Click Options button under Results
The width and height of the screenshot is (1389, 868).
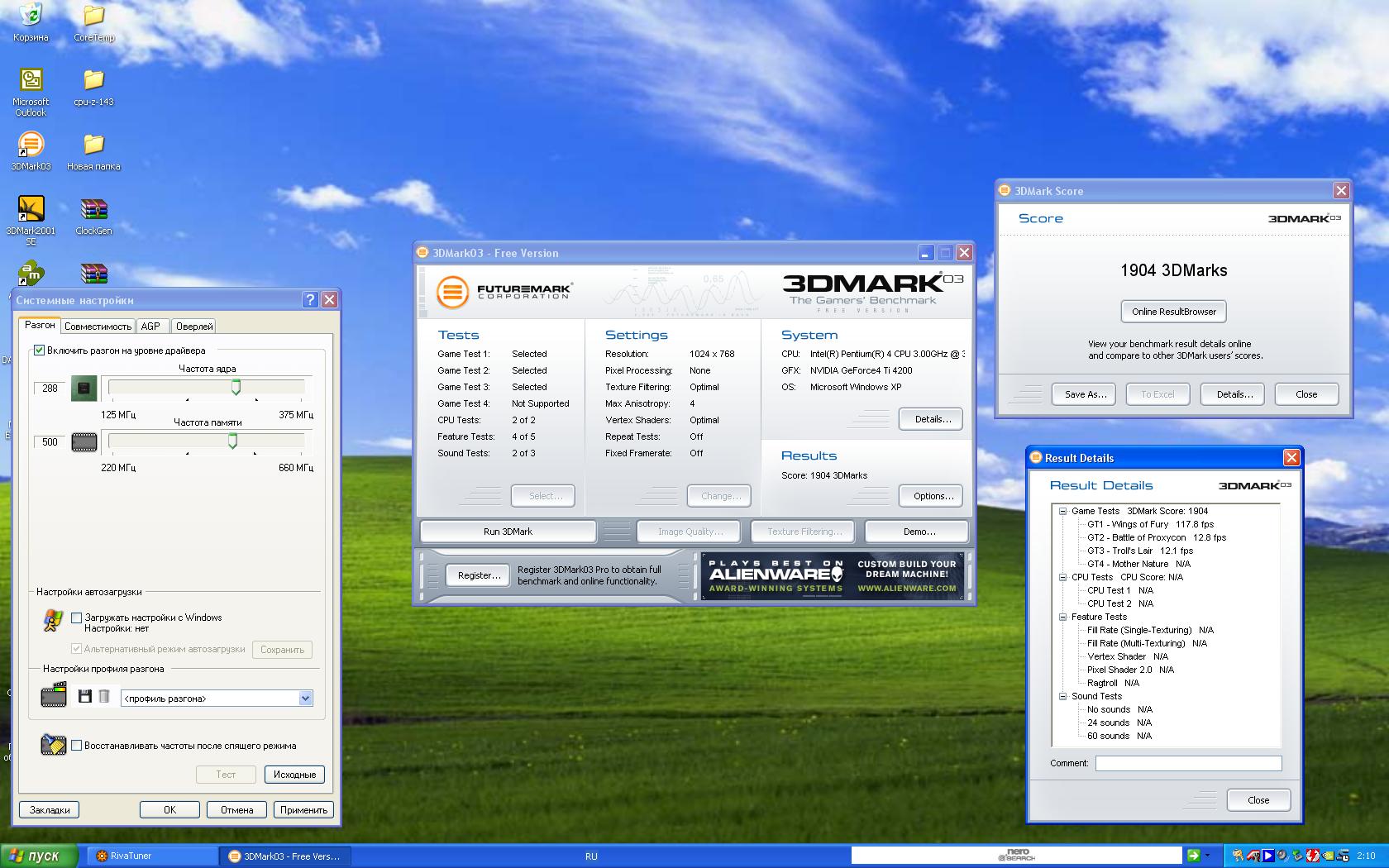pyautogui.click(x=933, y=496)
